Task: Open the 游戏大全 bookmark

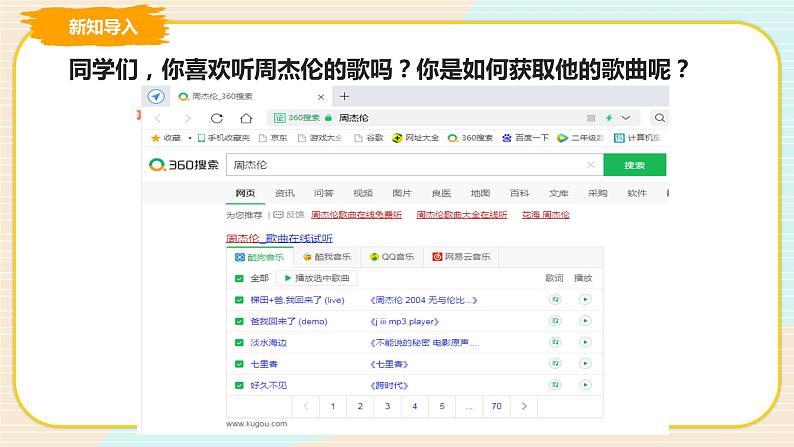Action: pos(320,138)
